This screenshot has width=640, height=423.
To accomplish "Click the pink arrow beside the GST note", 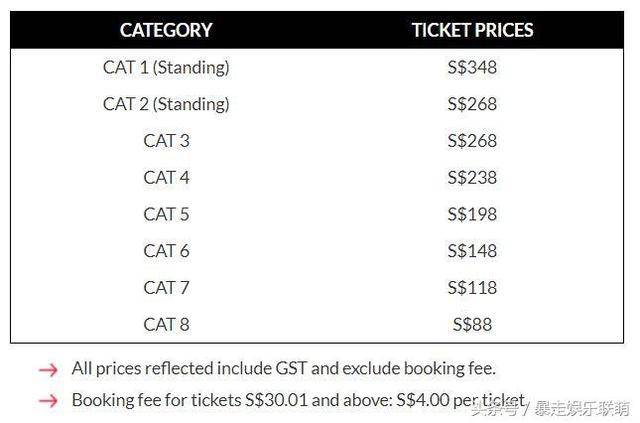I will [x=48, y=370].
